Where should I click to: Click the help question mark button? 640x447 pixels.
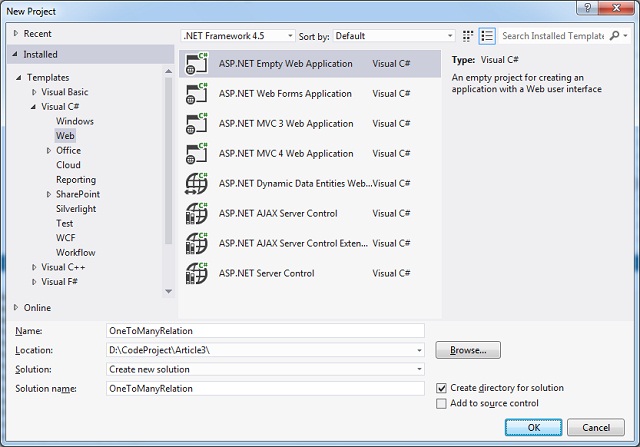[588, 8]
